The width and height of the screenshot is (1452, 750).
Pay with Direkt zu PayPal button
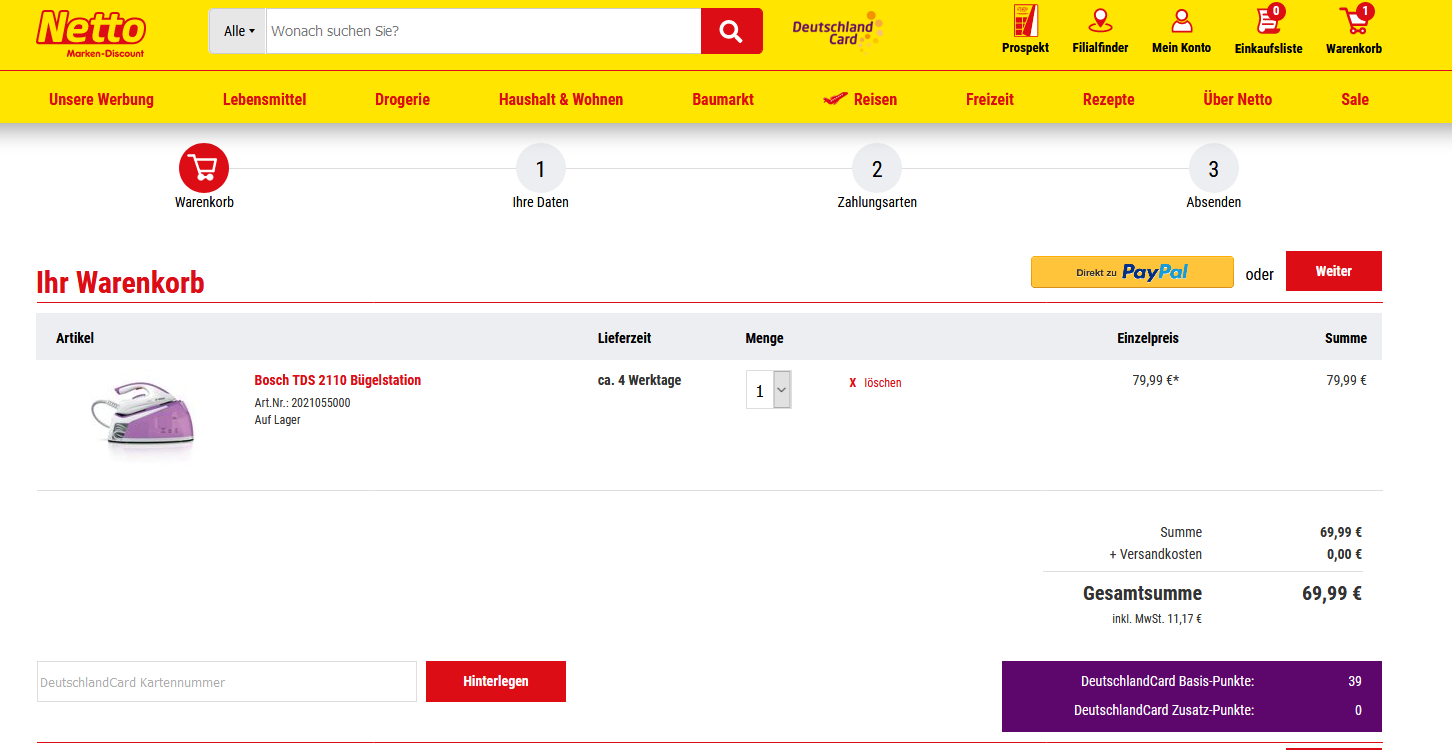tap(1132, 272)
